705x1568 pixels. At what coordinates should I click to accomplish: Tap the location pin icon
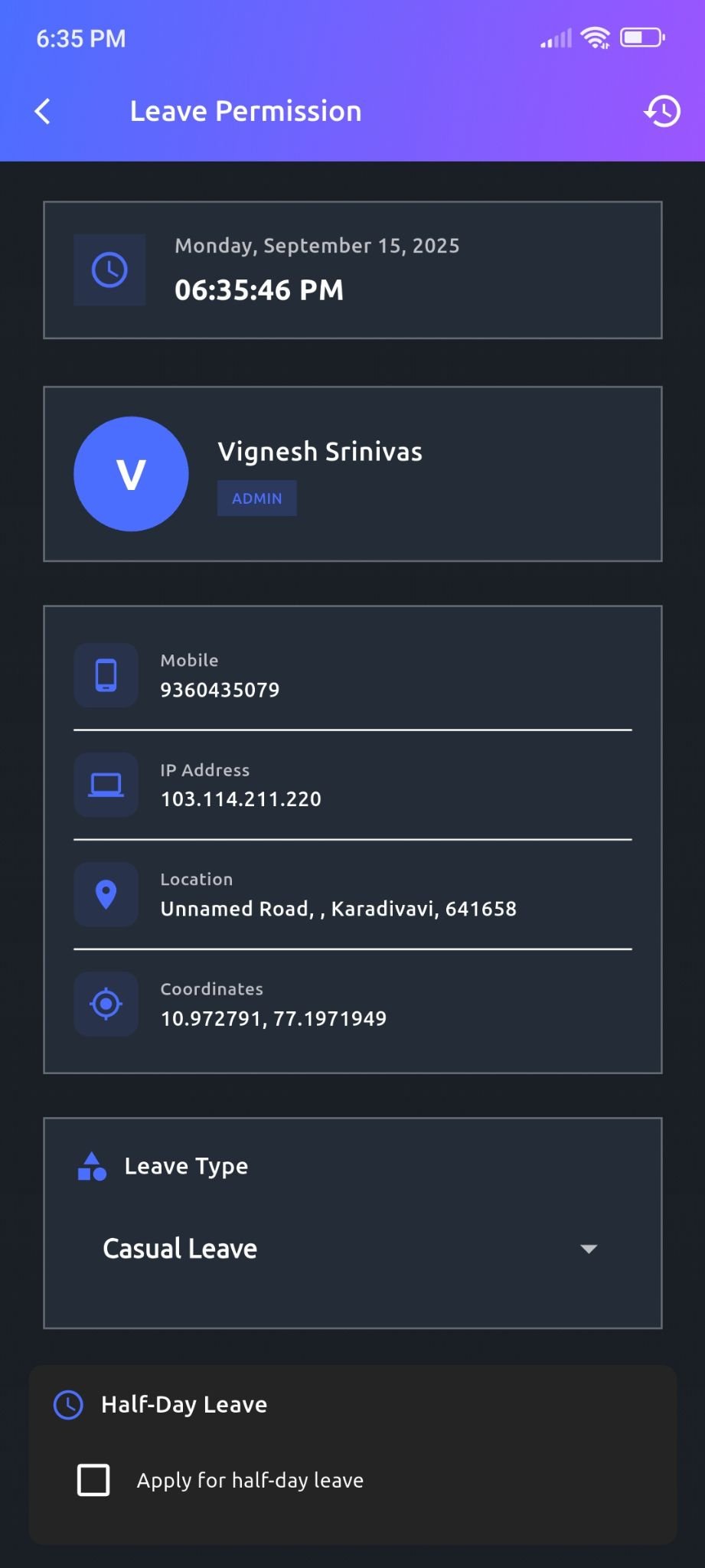pos(106,894)
